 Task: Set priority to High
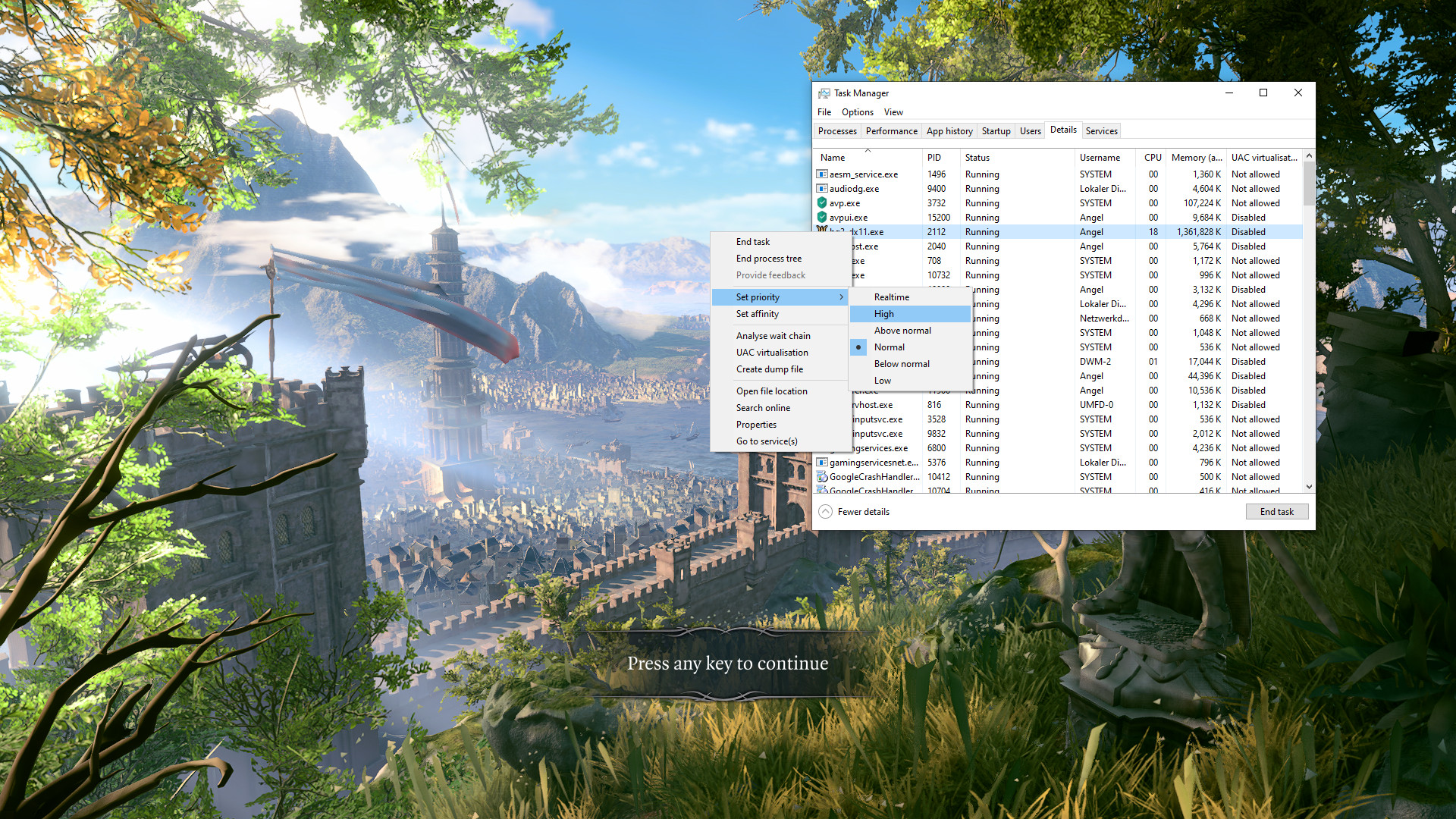[x=884, y=314]
